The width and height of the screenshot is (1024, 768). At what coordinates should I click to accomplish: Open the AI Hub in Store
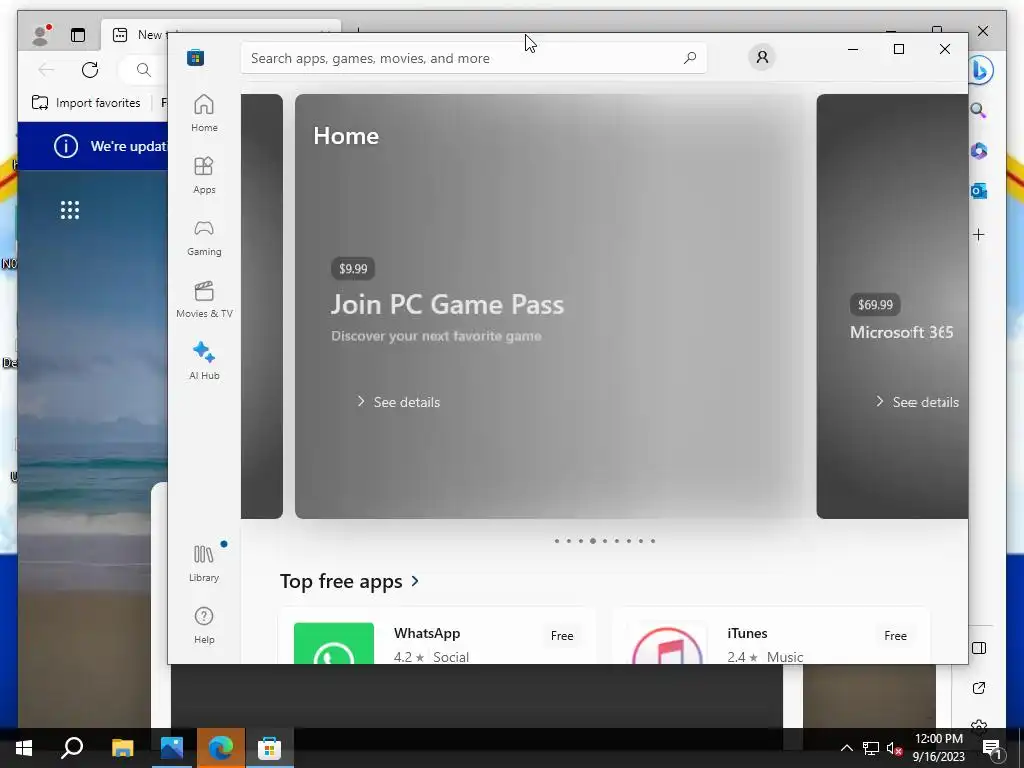(204, 361)
